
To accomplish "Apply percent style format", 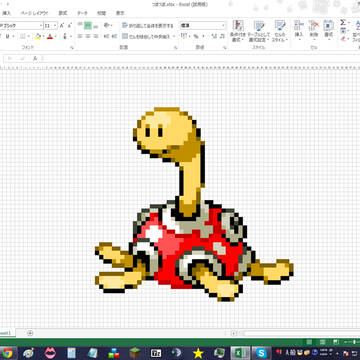I will [x=196, y=36].
